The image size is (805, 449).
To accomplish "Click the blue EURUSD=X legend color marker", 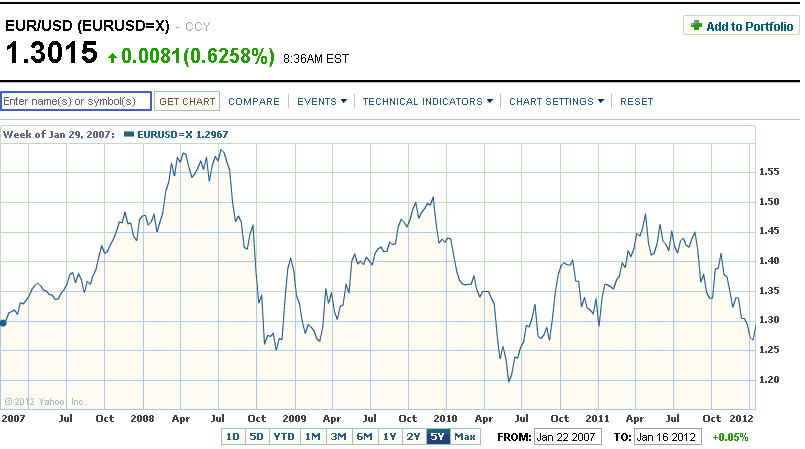I will pos(129,134).
